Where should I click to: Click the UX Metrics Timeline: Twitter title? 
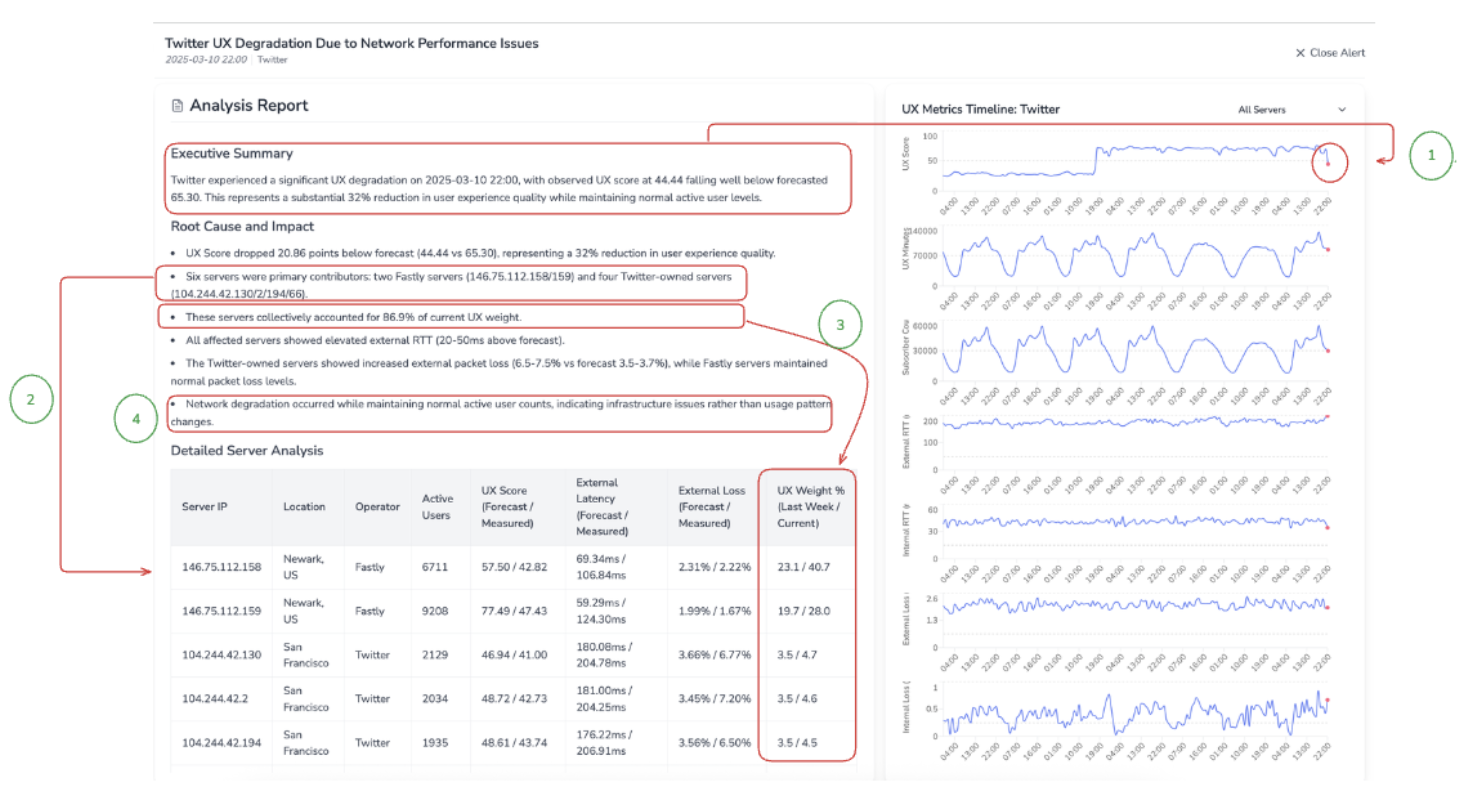pos(980,110)
